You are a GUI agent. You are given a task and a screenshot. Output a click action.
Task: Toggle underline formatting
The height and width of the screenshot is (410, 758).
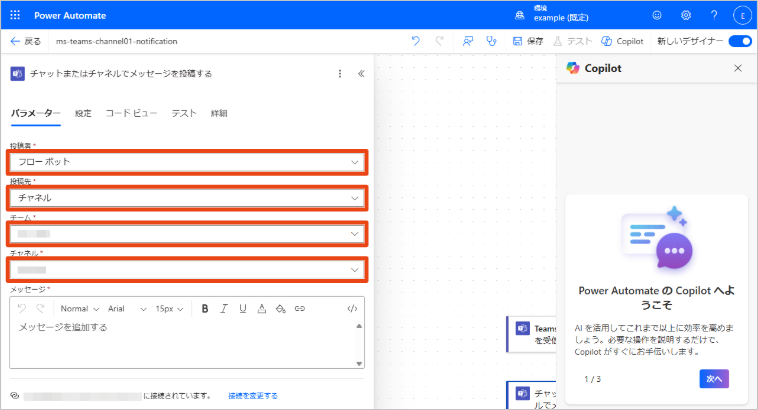243,308
